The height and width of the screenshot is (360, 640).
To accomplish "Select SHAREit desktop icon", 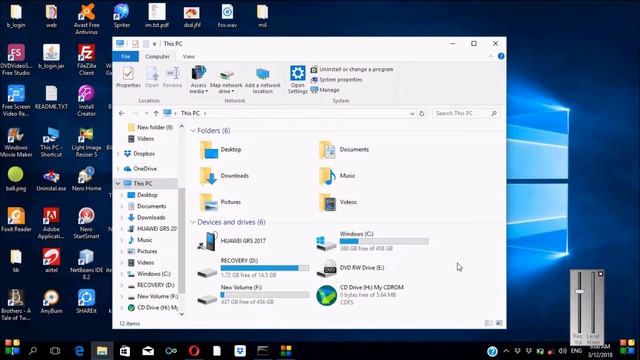I will coord(86,302).
